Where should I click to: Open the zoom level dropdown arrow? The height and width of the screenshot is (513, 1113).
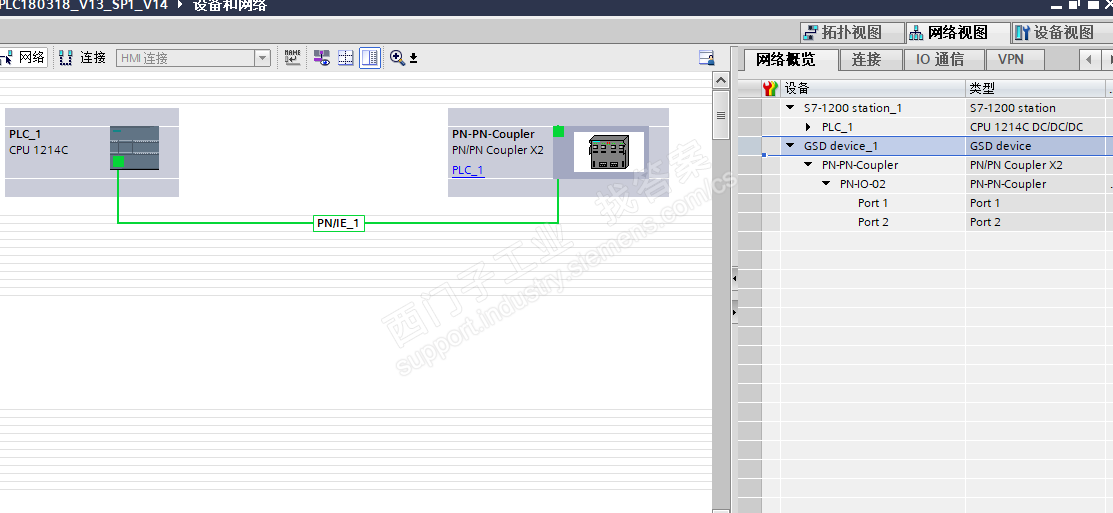tap(413, 58)
